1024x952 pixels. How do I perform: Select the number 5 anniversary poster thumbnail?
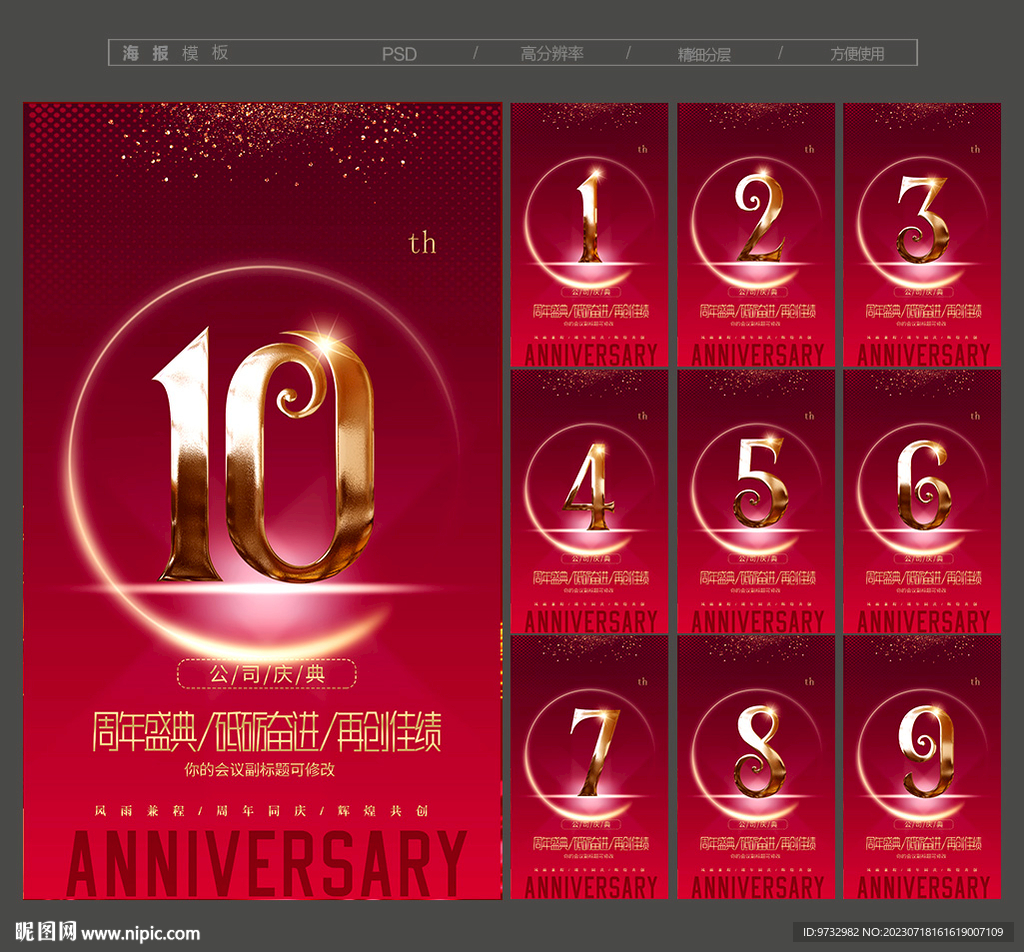[756, 501]
